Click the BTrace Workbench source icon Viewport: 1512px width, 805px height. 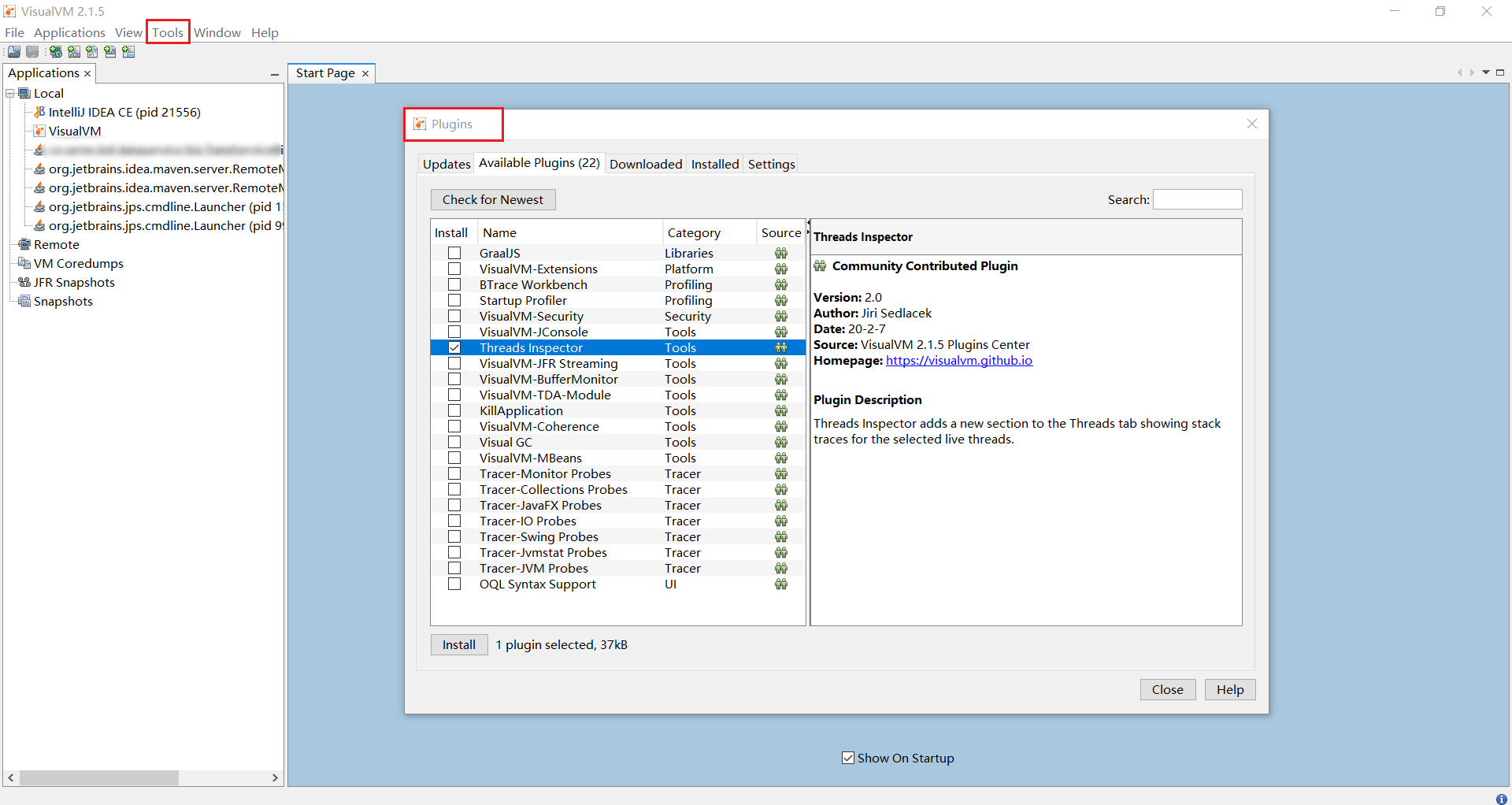click(x=781, y=284)
